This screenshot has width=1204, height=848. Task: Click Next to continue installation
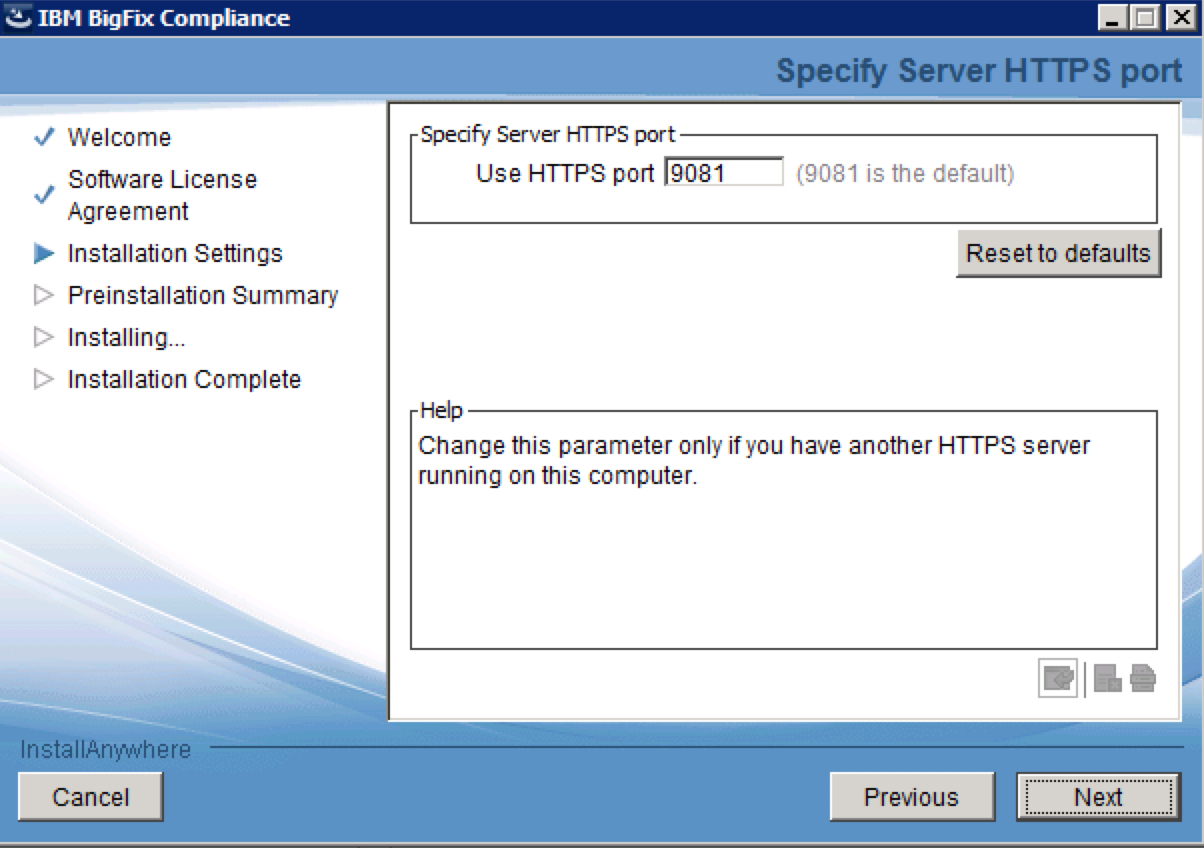[x=1097, y=797]
